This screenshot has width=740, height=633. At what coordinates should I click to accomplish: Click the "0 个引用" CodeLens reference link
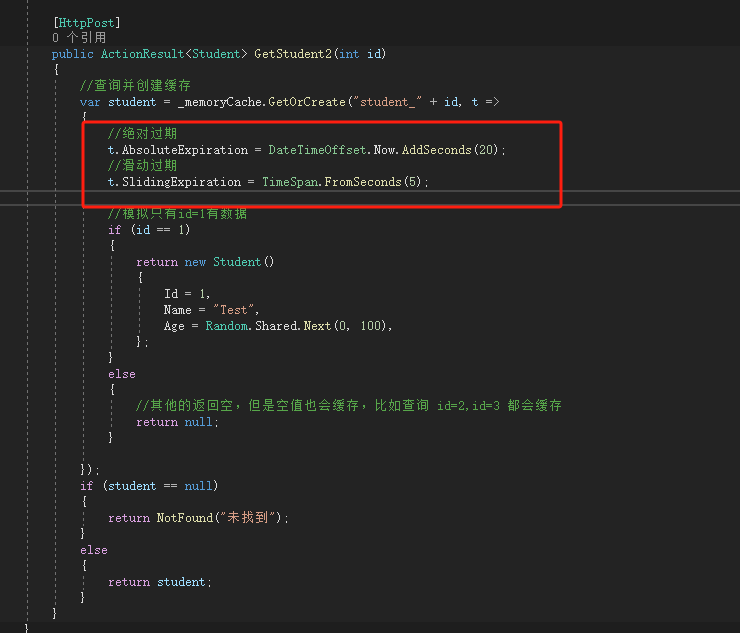[x=79, y=37]
